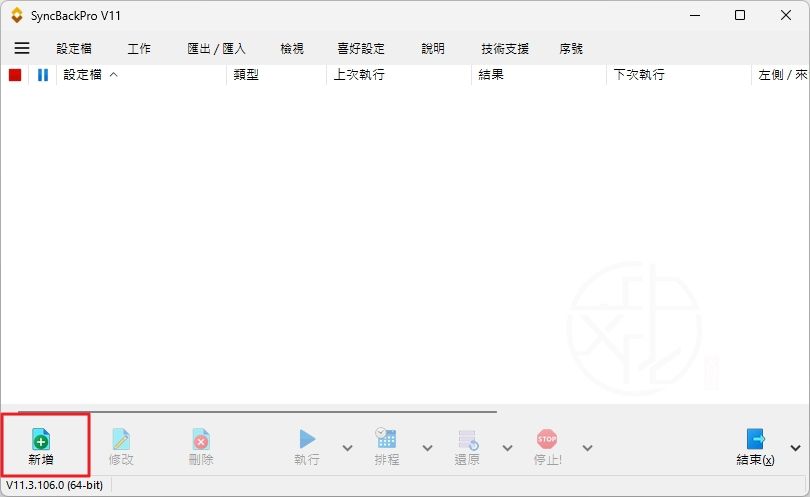
Task: Click the 結束 (Exit) icon
Action: click(755, 439)
